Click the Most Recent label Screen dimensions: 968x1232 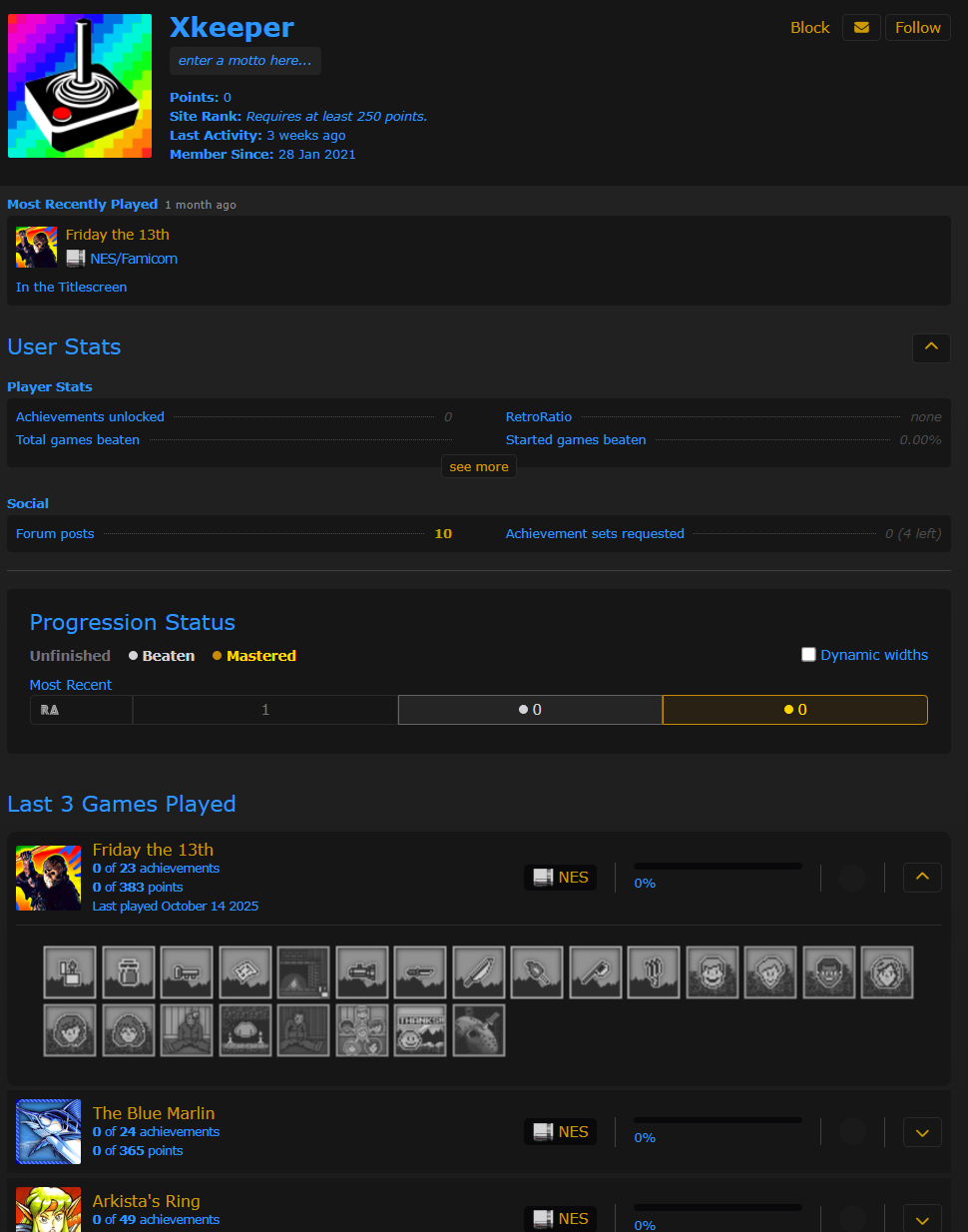click(x=71, y=685)
